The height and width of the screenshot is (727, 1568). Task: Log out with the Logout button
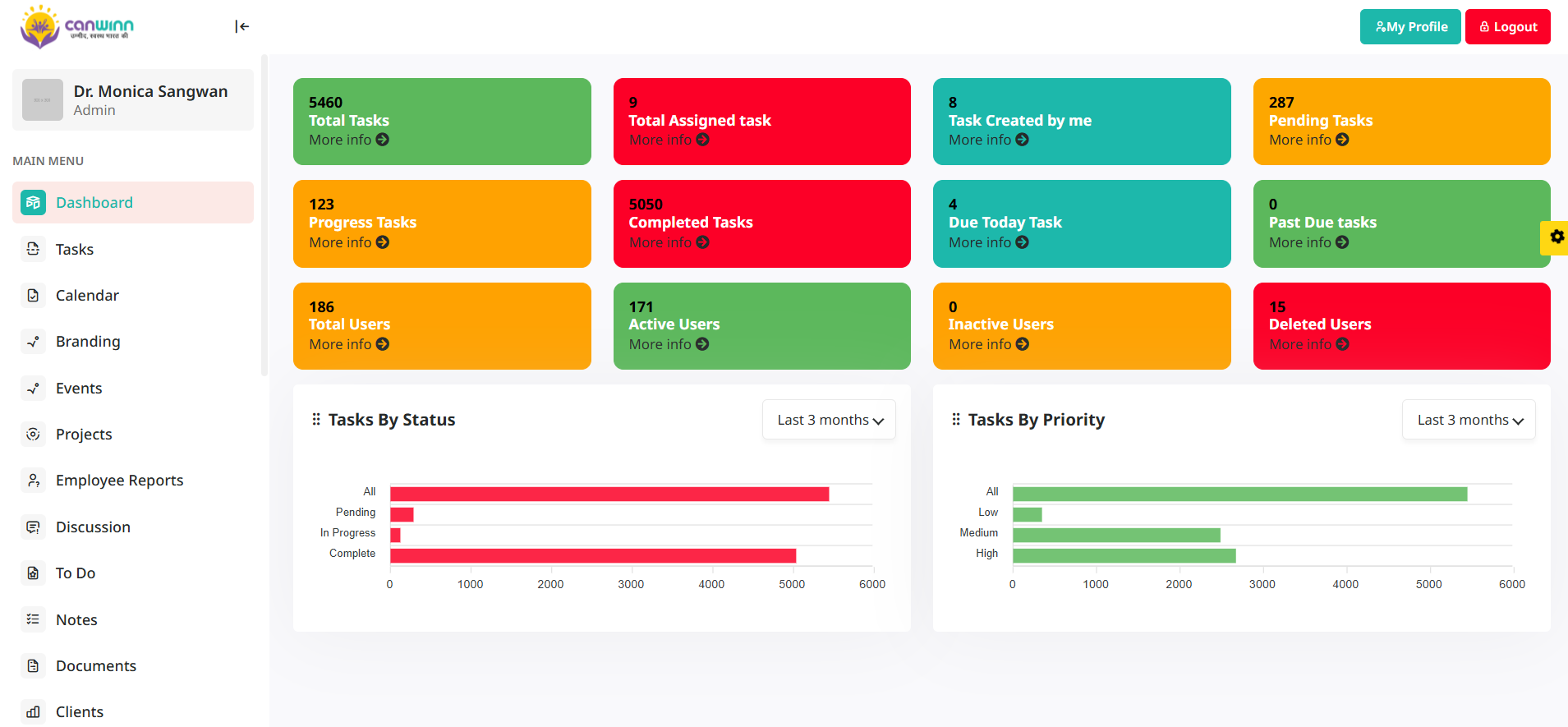pyautogui.click(x=1507, y=26)
